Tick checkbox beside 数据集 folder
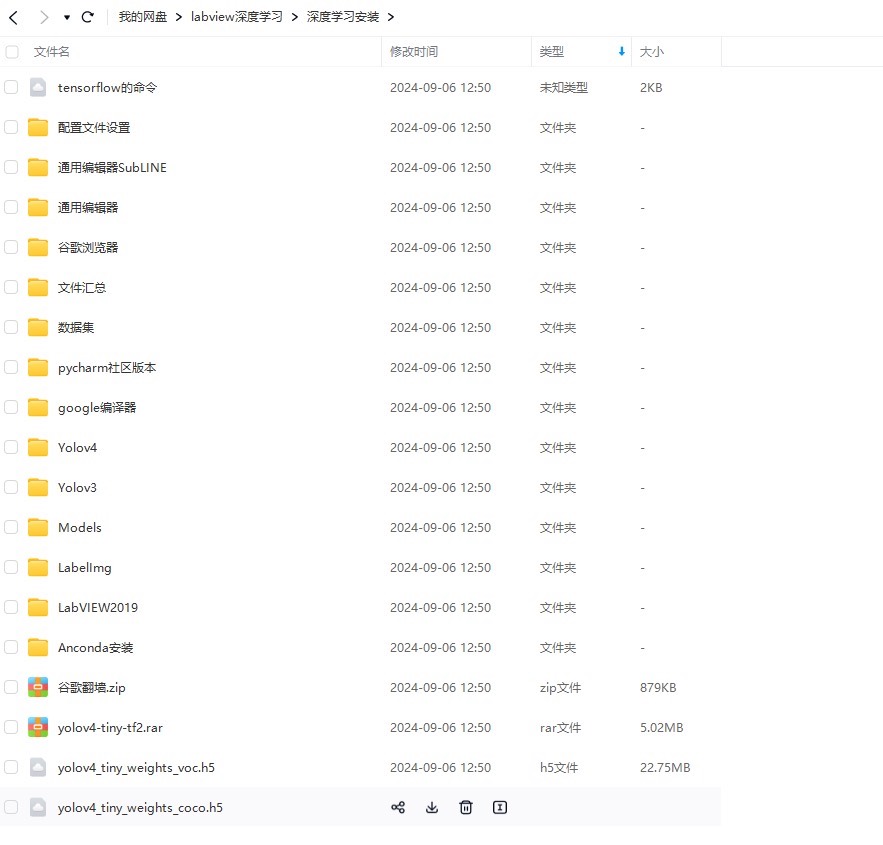This screenshot has height=845, width=883. 11,327
